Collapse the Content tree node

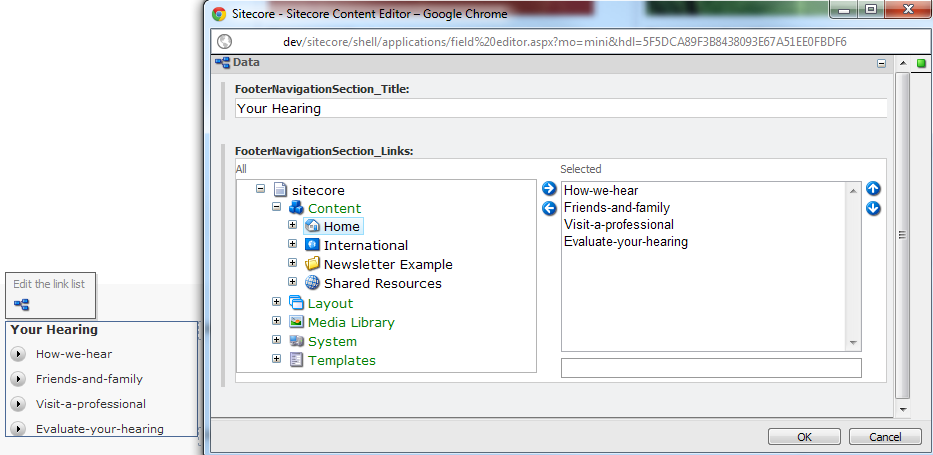pyautogui.click(x=276, y=207)
